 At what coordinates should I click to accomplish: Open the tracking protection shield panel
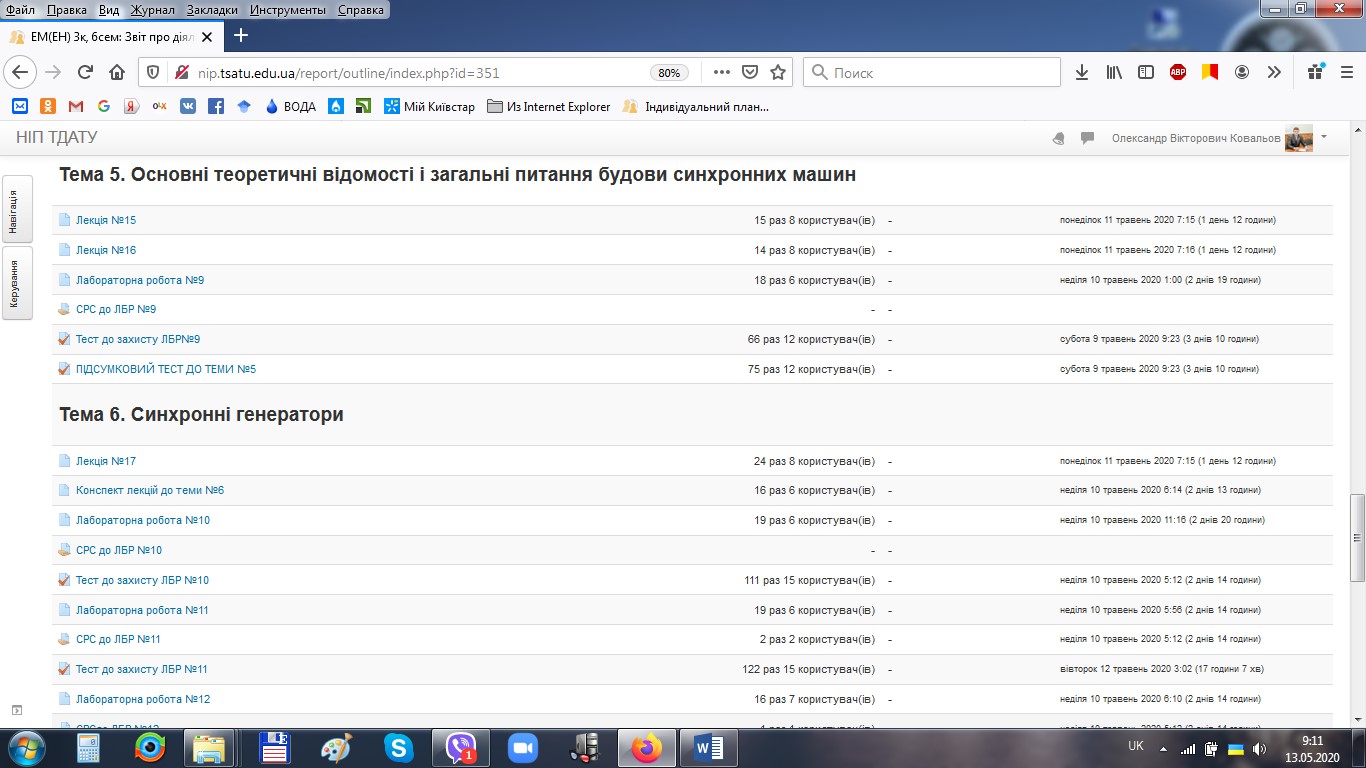[153, 72]
